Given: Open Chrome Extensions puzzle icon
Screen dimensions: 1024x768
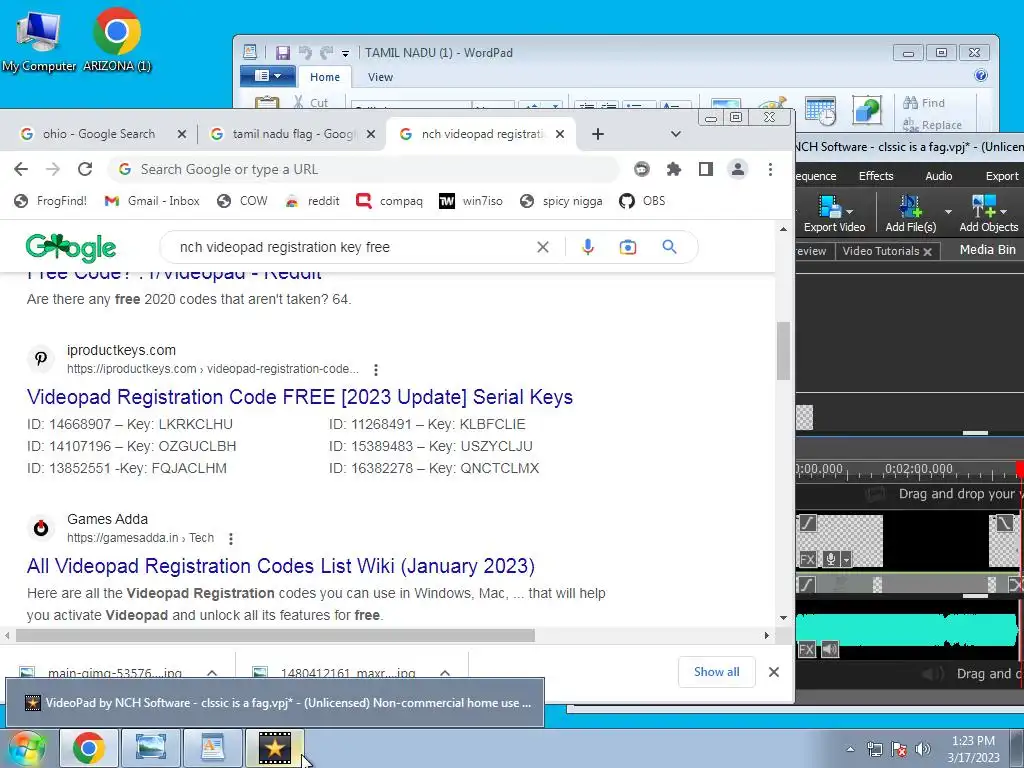Looking at the screenshot, I should pyautogui.click(x=673, y=169).
